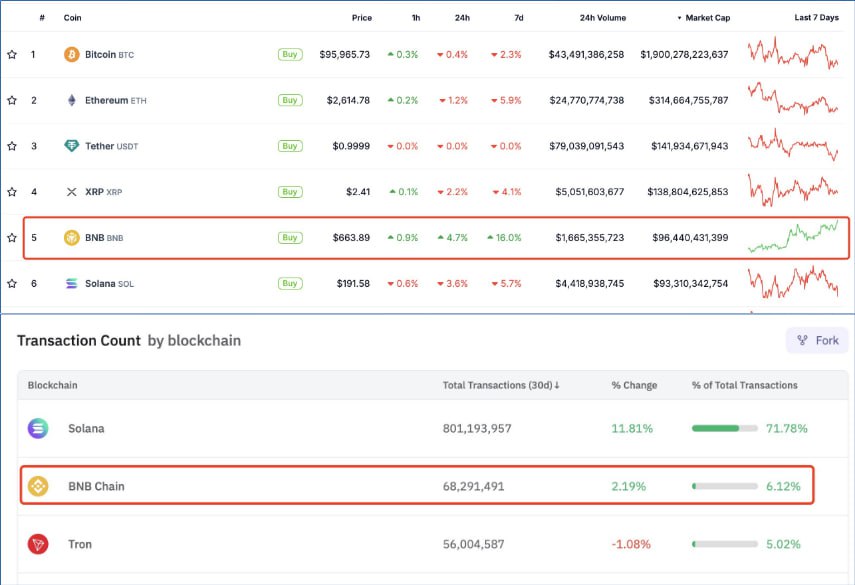Fork the Transaction Count query
Image resolution: width=855 pixels, height=585 pixels.
(x=817, y=340)
